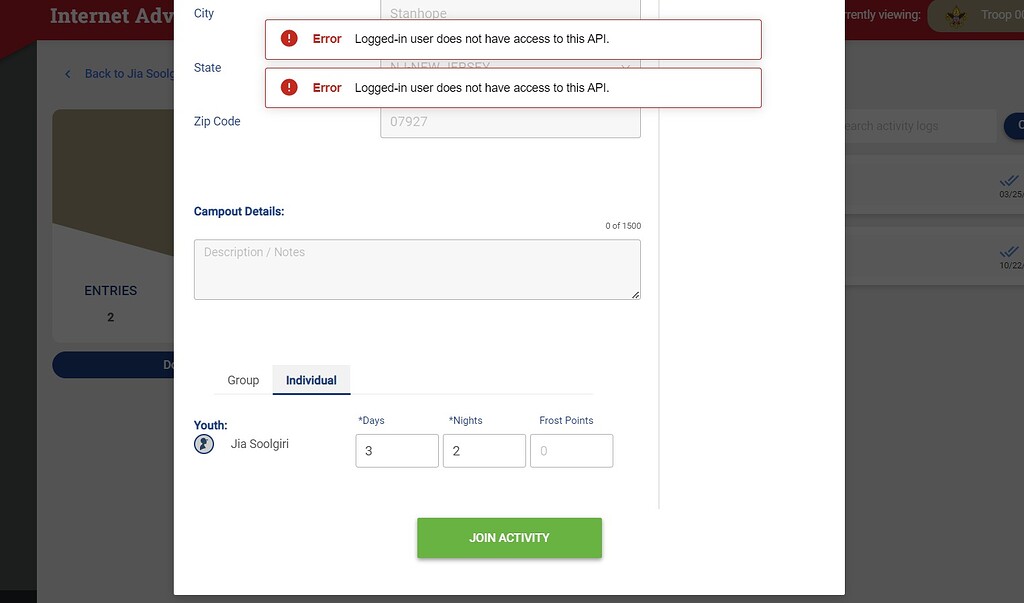Click the error icon on the first API message
Viewport: 1024px width, 603px height.
pyautogui.click(x=289, y=37)
